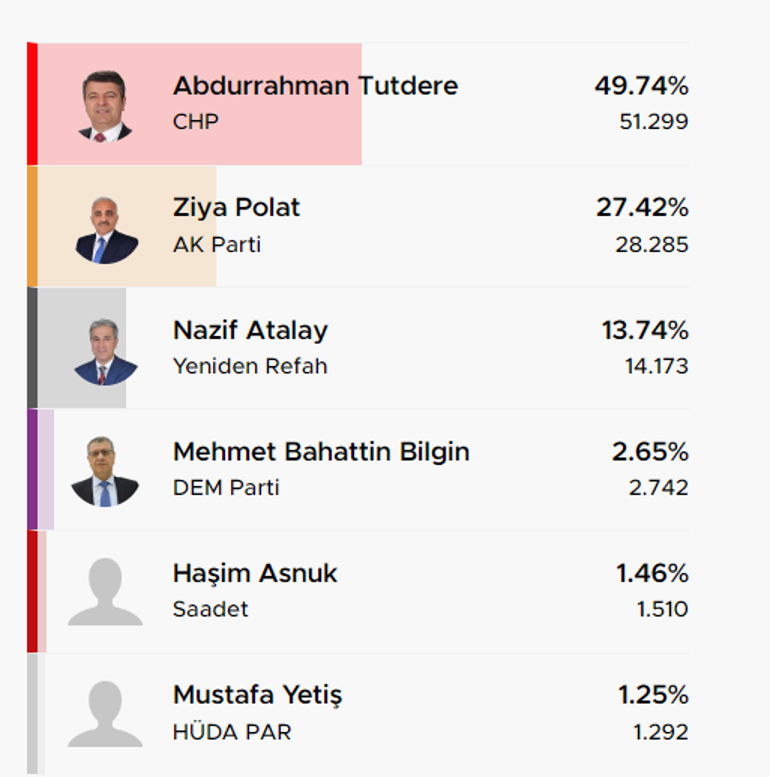Open candidate Nazif Atalay's name
This screenshot has height=777, width=770.
pos(250,330)
